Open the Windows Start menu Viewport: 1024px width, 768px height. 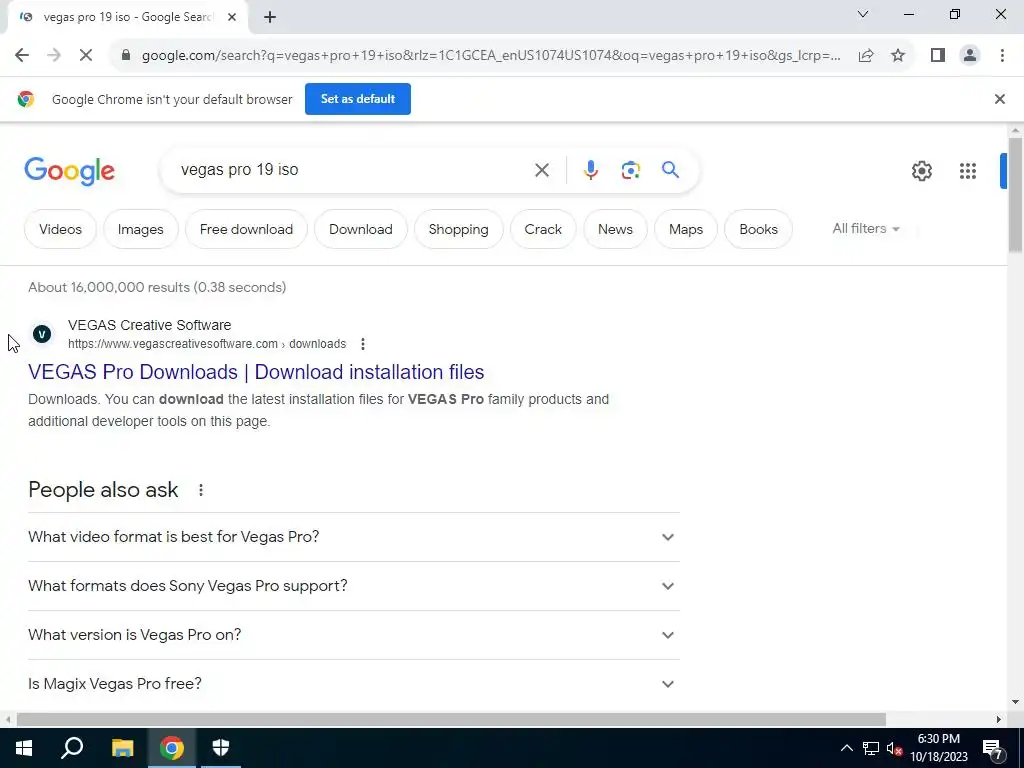click(x=24, y=748)
